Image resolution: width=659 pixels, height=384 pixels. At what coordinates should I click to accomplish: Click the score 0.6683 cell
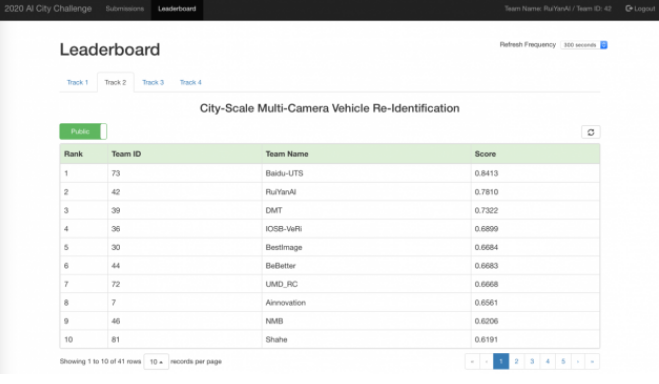[535, 266]
